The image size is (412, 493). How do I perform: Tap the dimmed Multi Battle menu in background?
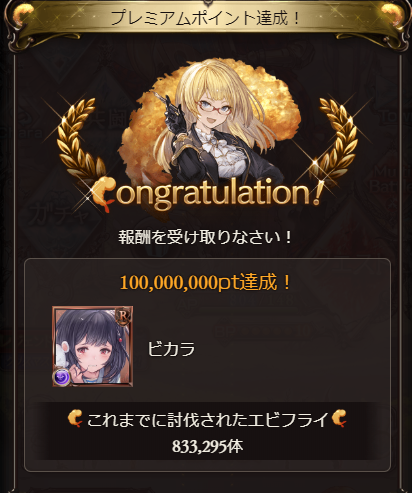click(392, 180)
